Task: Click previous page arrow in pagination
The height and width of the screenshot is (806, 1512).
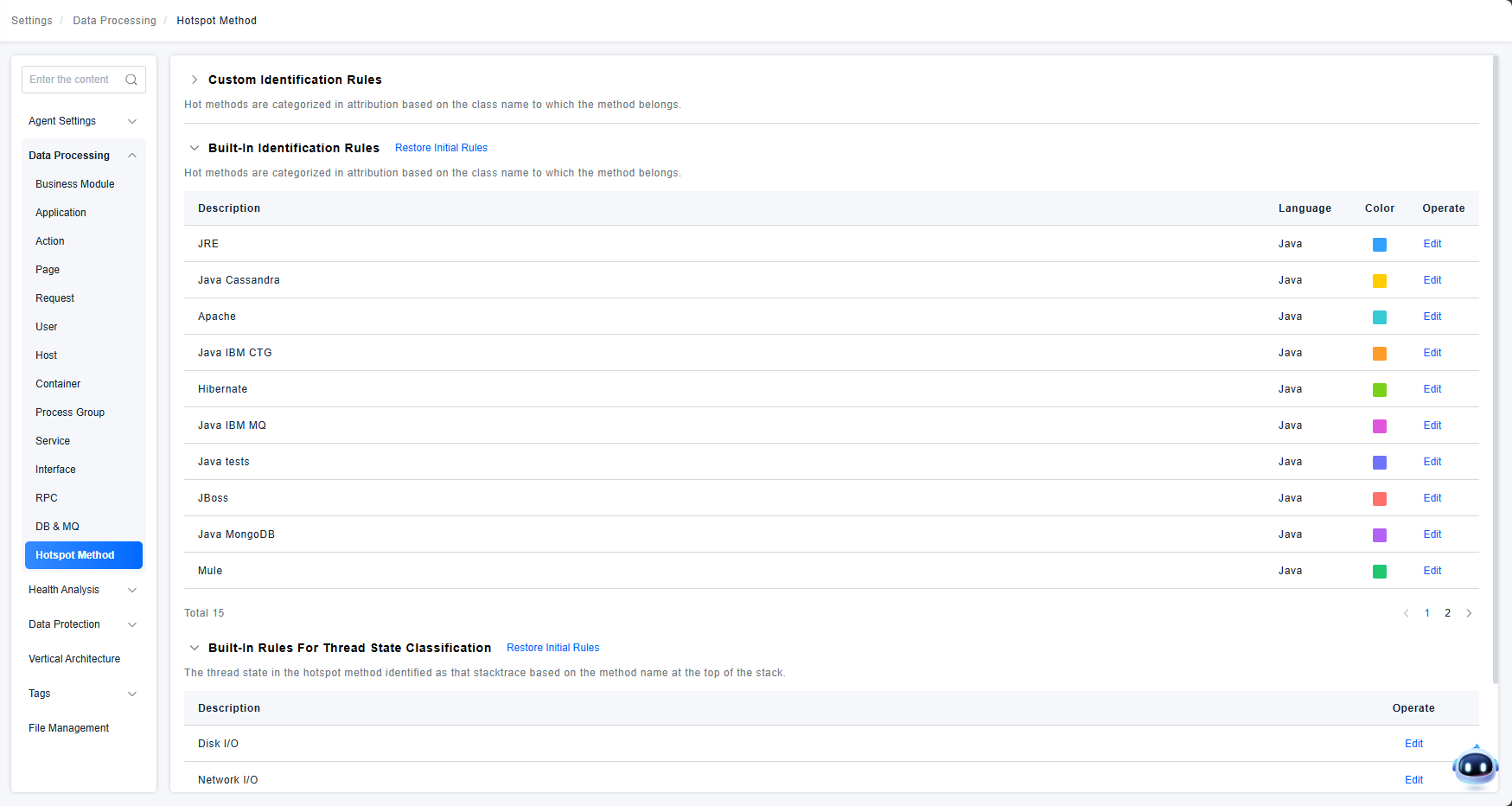Action: tap(1406, 613)
